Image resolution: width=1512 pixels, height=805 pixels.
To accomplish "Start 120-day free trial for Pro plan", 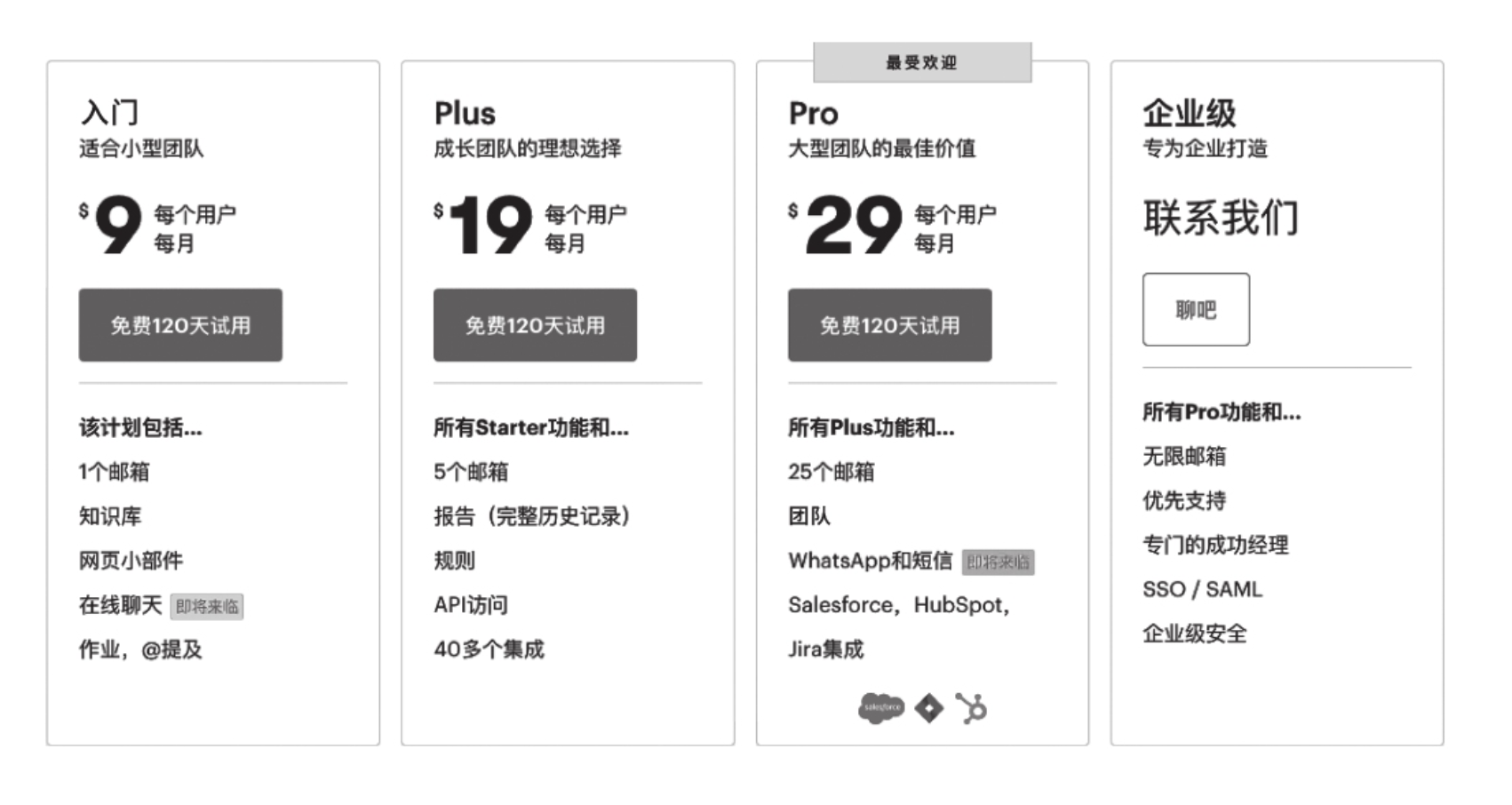I will coord(889,325).
